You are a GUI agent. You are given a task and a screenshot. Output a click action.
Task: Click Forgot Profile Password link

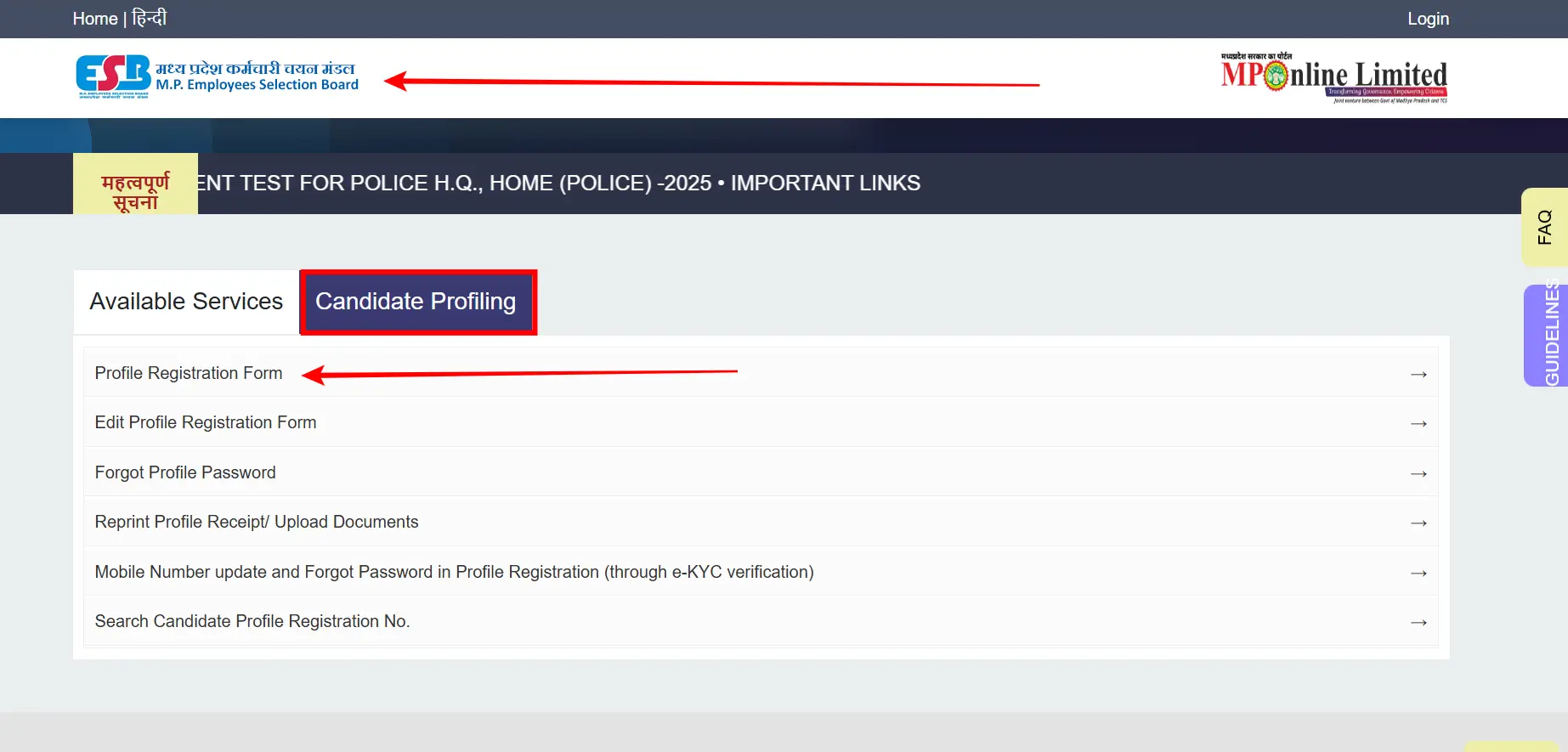coord(185,472)
